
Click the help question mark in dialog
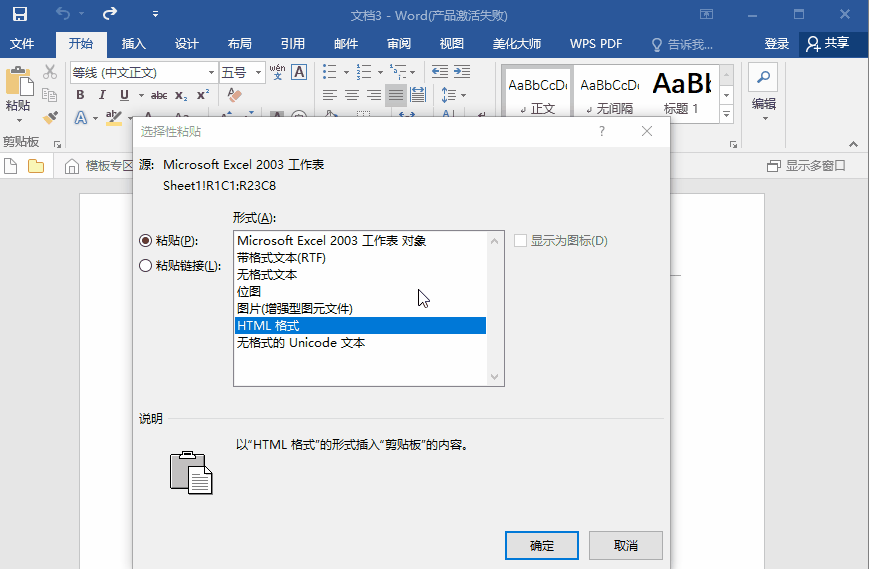point(602,131)
